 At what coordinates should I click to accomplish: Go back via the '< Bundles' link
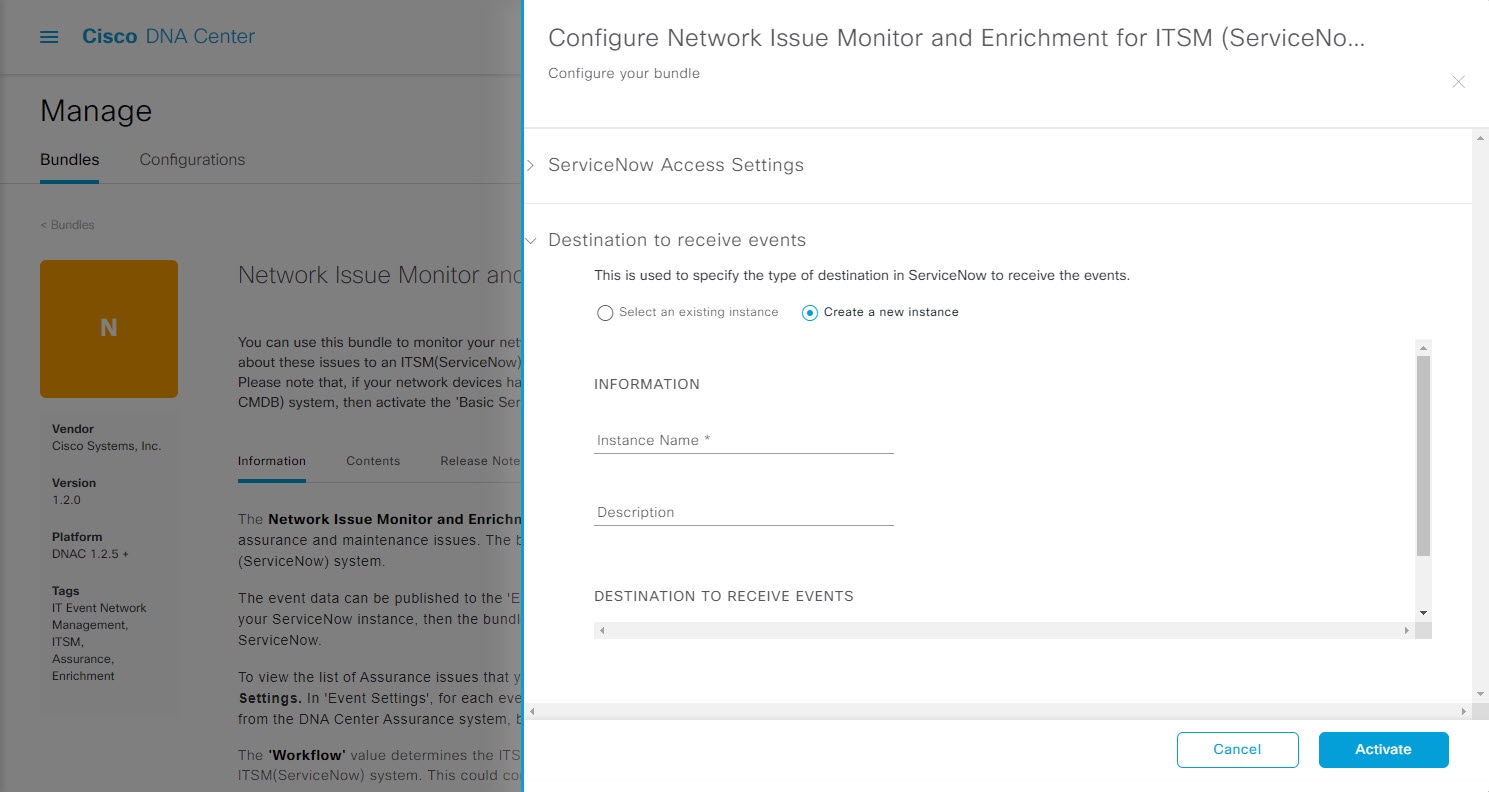pos(67,225)
